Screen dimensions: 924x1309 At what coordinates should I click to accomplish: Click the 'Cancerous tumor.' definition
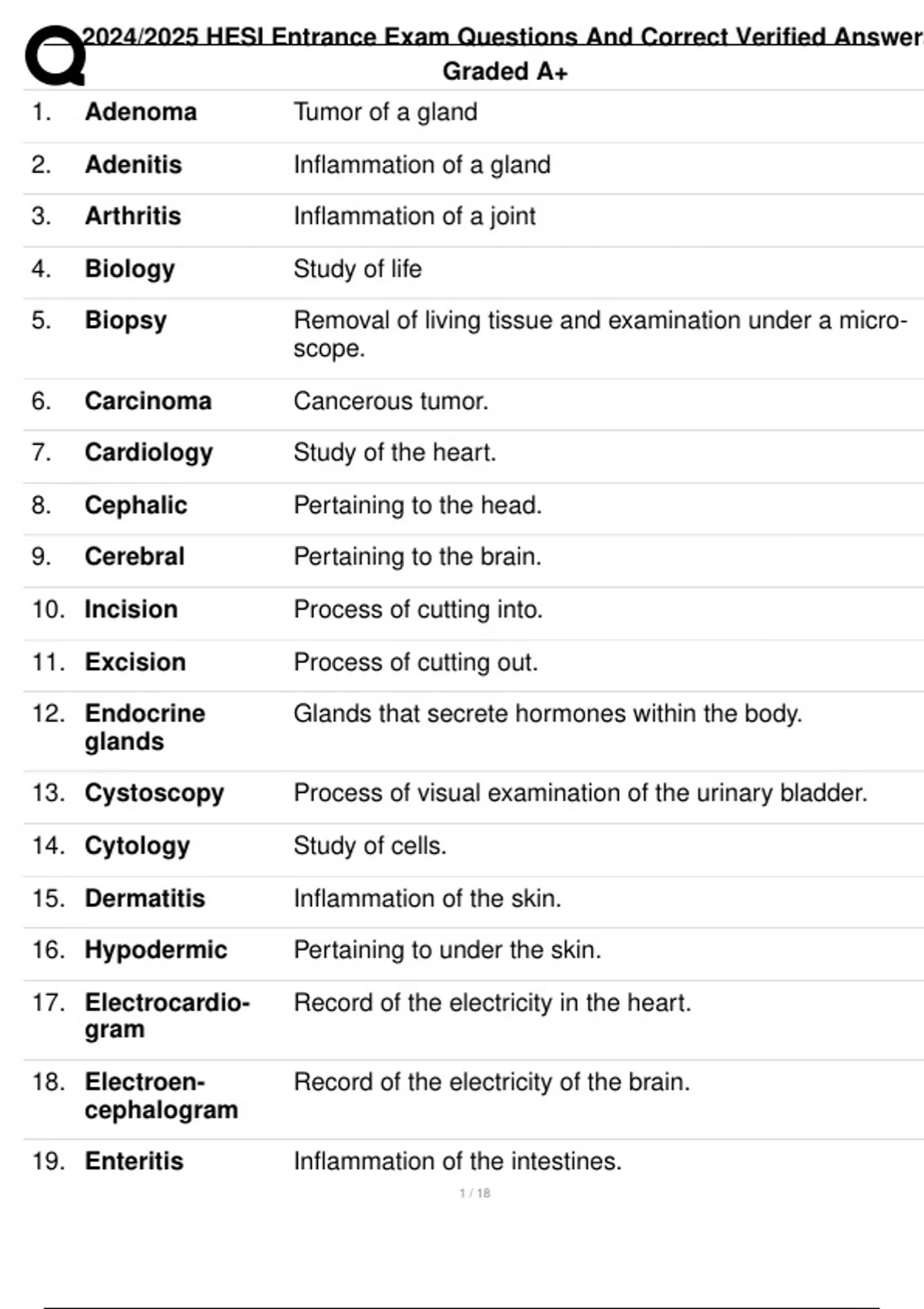390,401
